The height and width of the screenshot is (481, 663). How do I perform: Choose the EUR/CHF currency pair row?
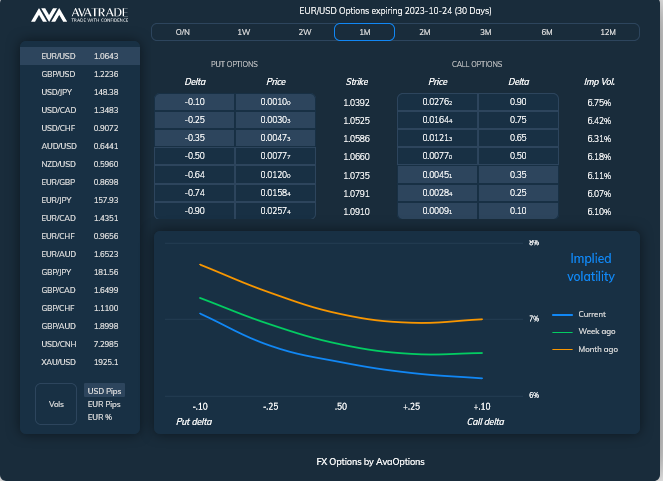pos(80,236)
